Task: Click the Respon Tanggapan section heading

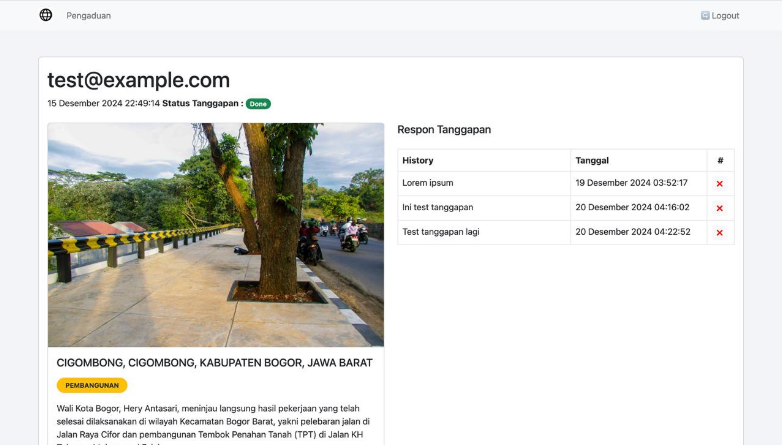Action: point(444,130)
